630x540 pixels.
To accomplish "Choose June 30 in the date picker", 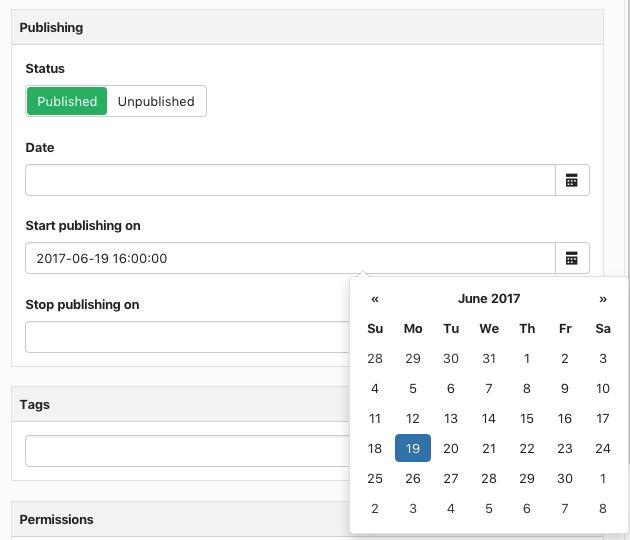I will coord(565,478).
